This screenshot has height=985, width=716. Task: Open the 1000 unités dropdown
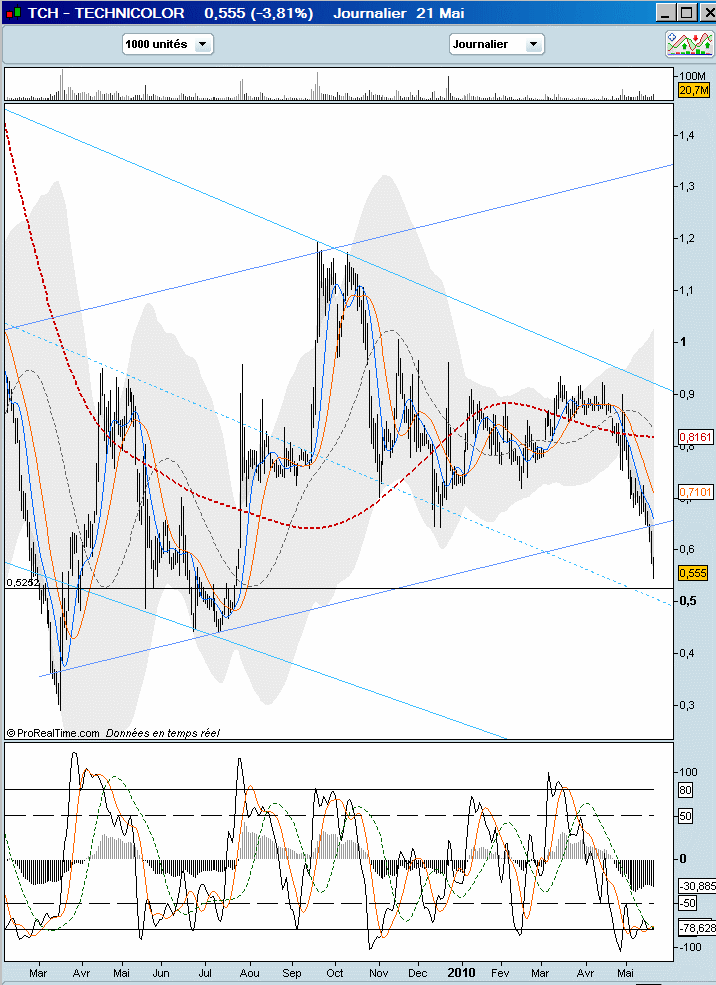(x=168, y=44)
